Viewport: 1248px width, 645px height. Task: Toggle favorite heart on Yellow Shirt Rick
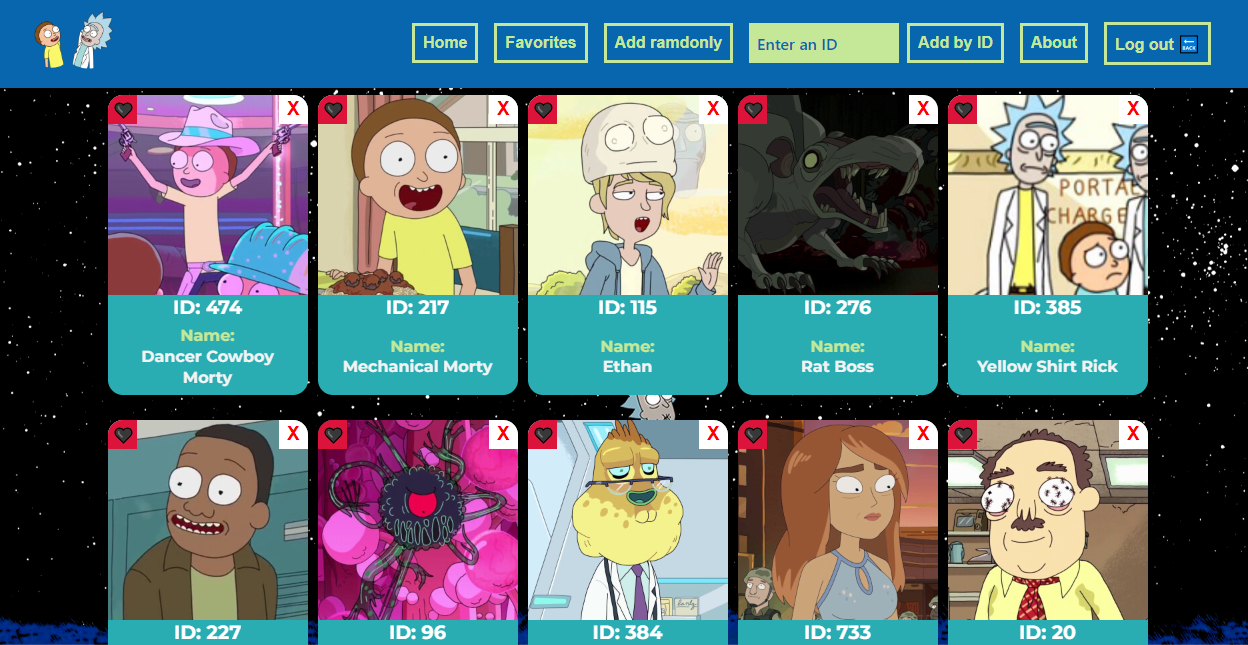[x=963, y=109]
